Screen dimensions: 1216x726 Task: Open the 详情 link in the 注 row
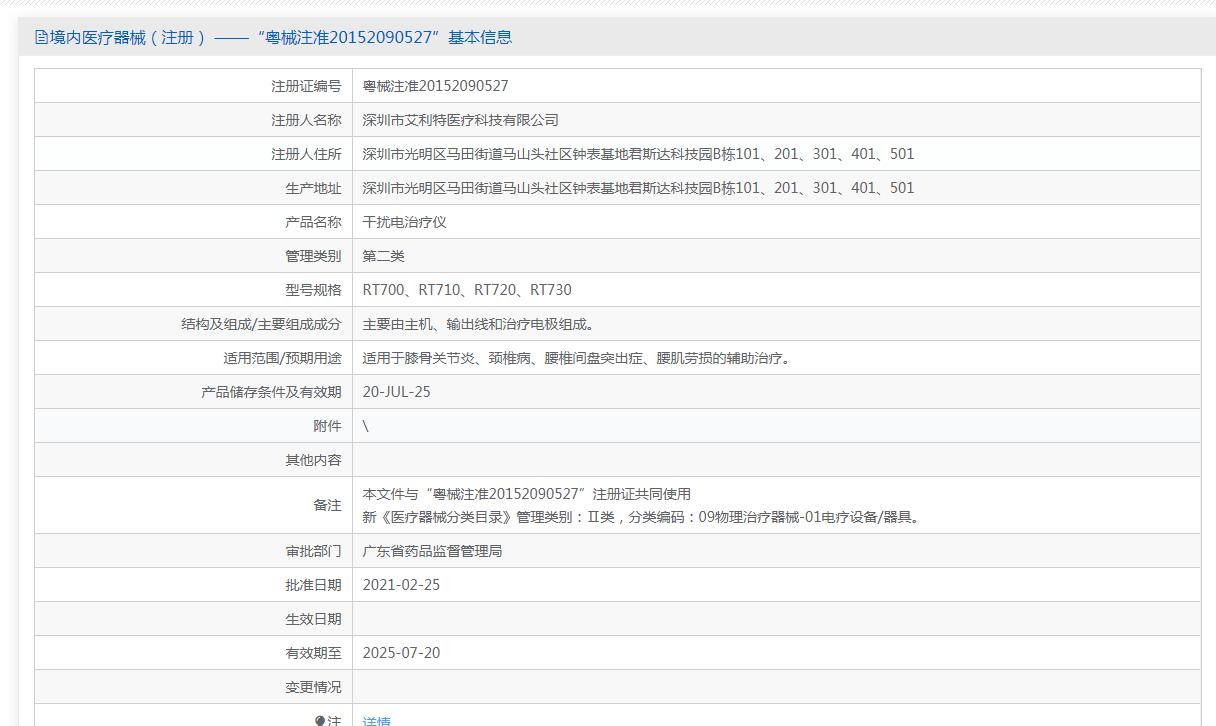coord(376,721)
